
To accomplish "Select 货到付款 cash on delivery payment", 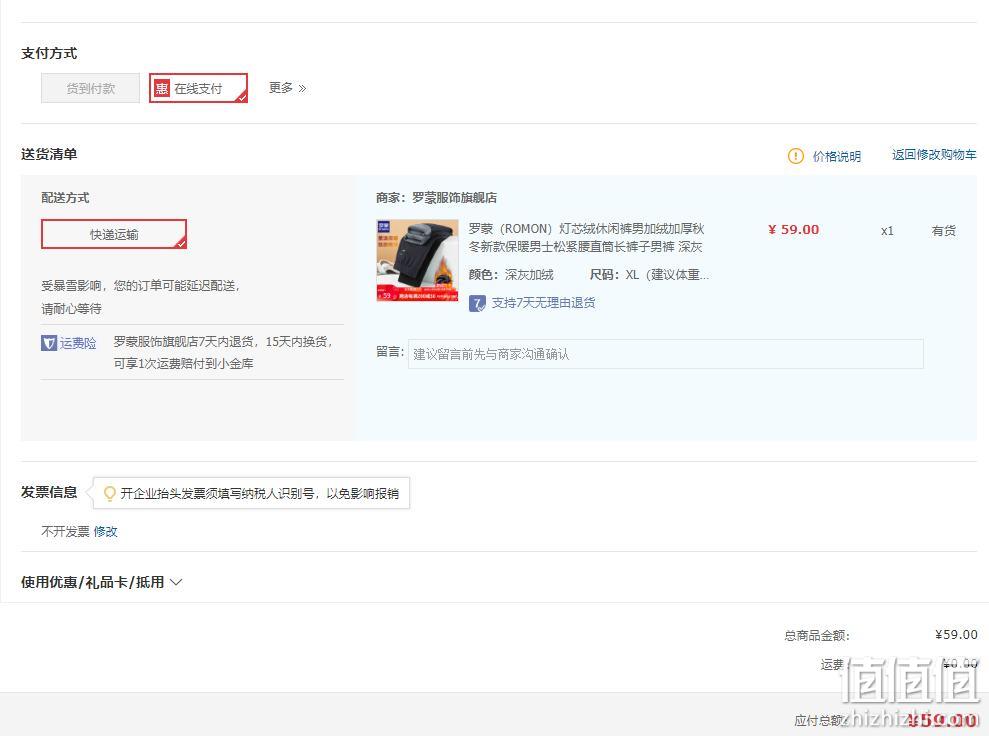I will tap(90, 88).
